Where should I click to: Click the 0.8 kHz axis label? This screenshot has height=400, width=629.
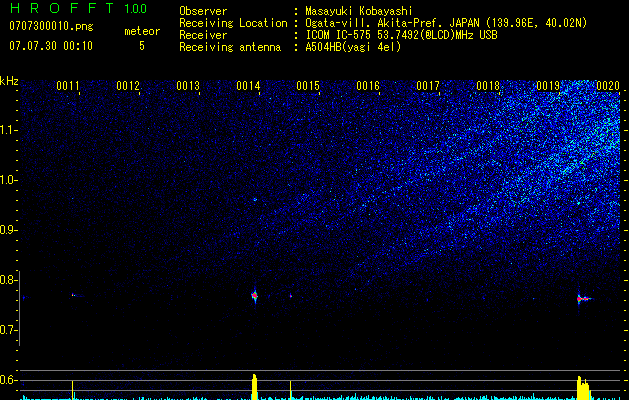(9, 280)
